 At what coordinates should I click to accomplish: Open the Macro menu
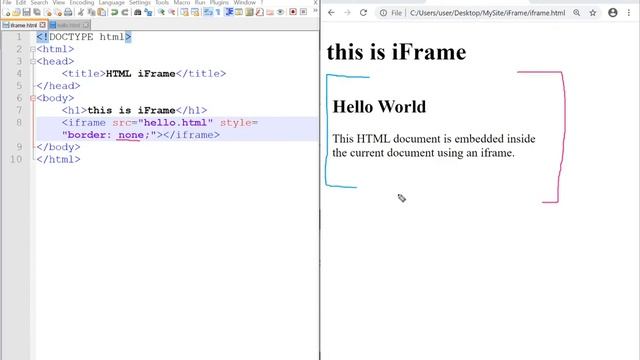point(182,2)
